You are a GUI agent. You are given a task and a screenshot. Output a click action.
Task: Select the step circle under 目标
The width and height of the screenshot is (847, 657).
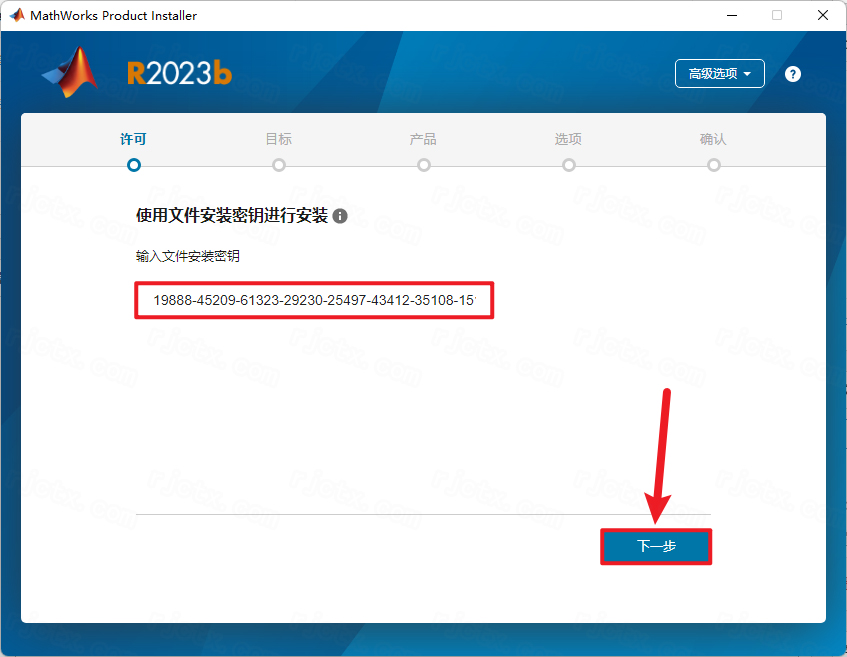pos(279,165)
